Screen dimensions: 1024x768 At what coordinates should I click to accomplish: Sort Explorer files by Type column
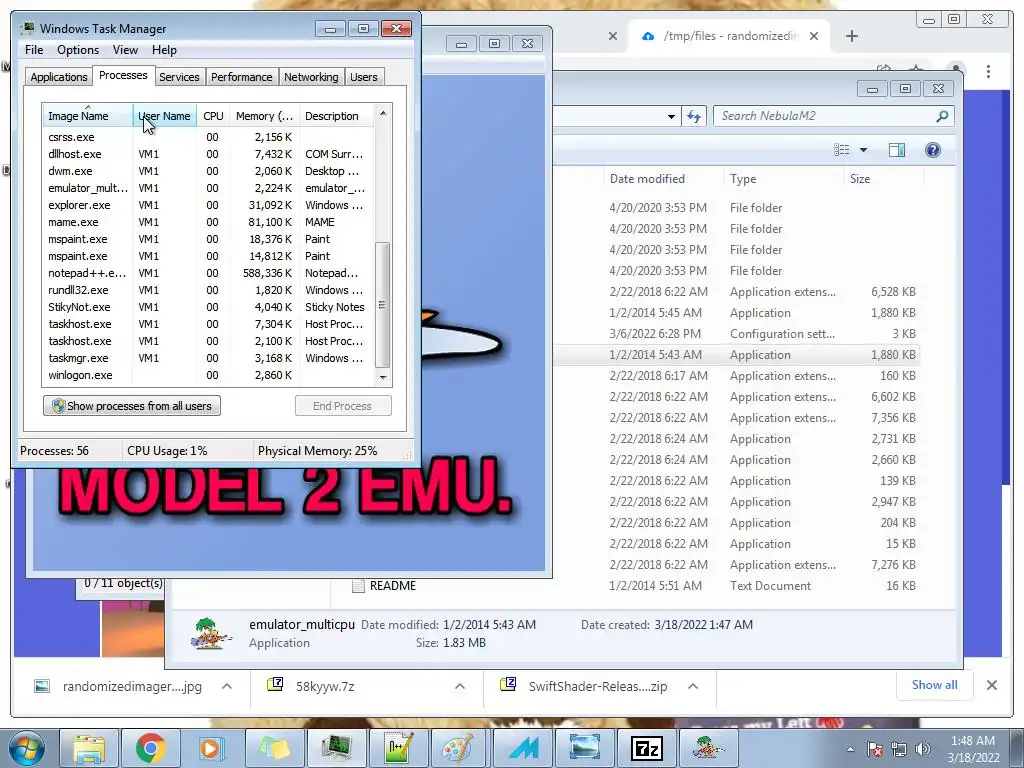point(783,179)
